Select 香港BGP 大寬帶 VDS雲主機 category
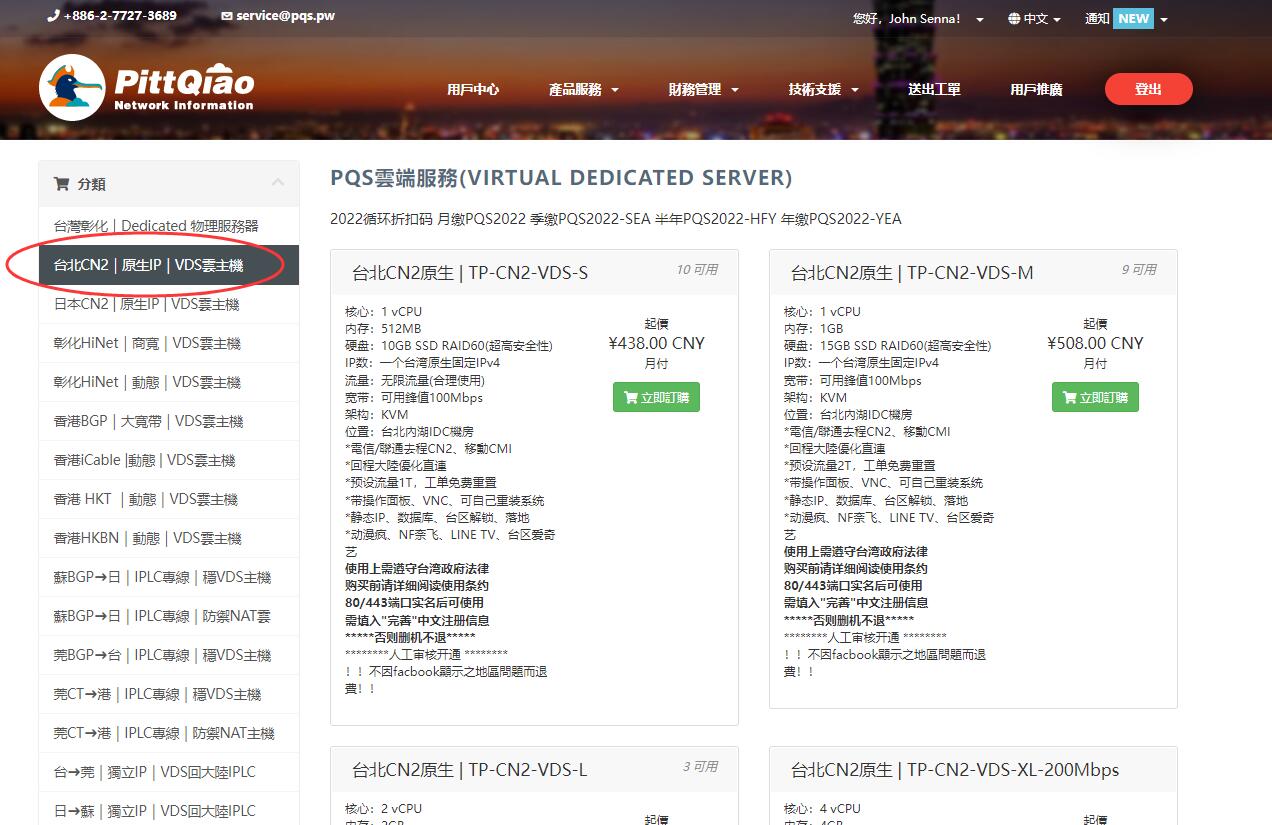Screen dimensions: 1272x825 click(x=169, y=421)
